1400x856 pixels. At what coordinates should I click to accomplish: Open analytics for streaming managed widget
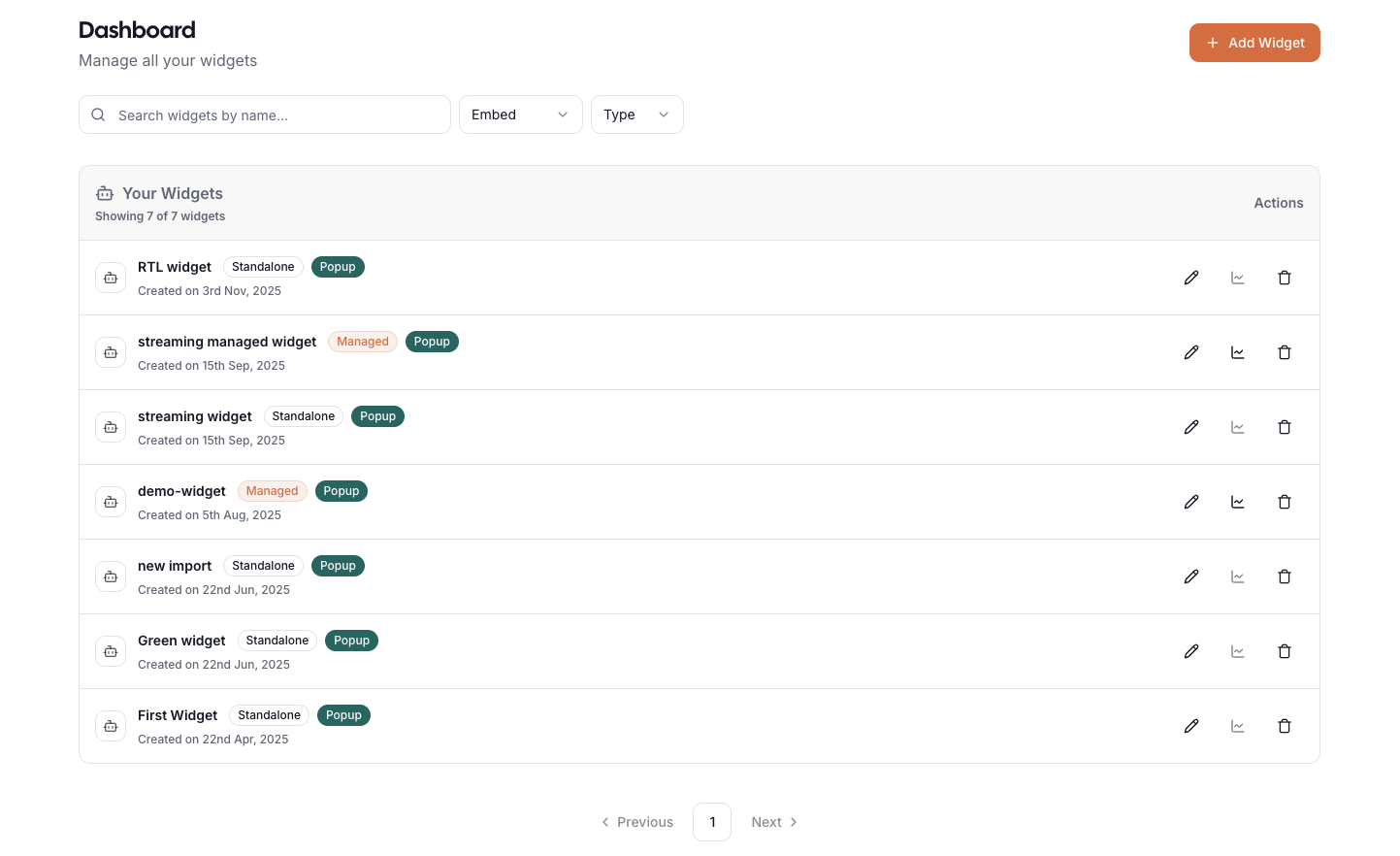(1238, 352)
